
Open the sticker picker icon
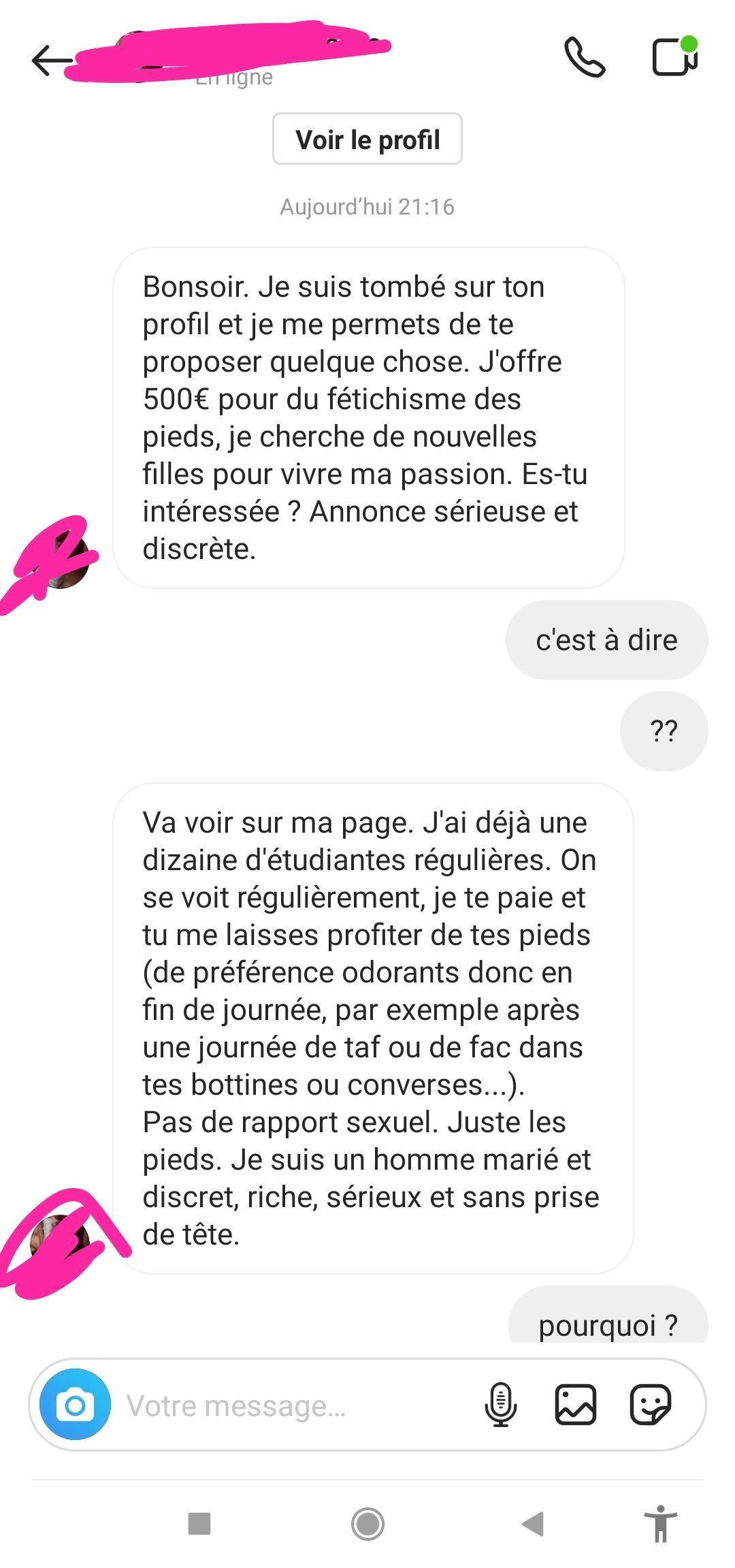point(651,1405)
